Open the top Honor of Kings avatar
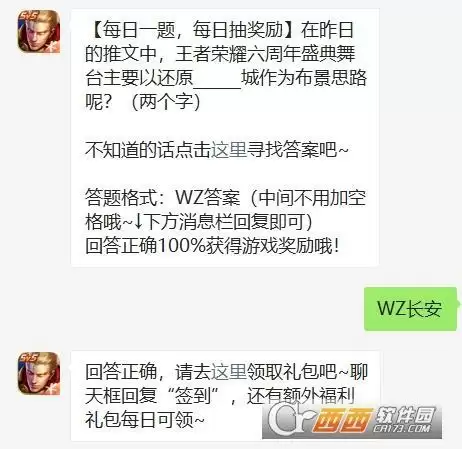The height and width of the screenshot is (449, 462). click(39, 31)
